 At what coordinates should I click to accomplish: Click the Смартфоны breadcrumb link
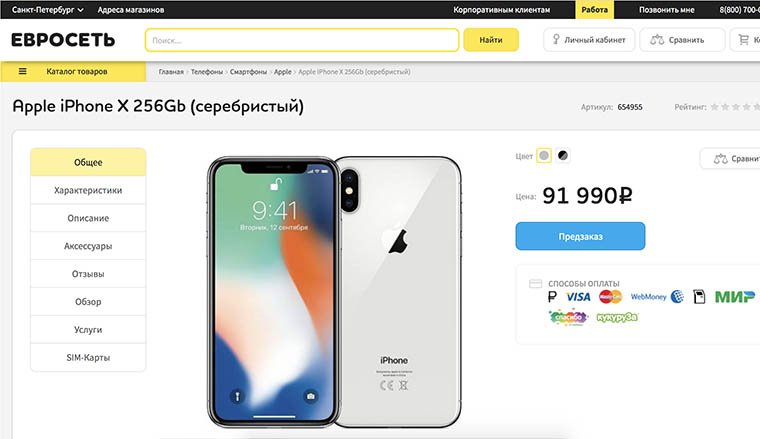pyautogui.click(x=248, y=72)
